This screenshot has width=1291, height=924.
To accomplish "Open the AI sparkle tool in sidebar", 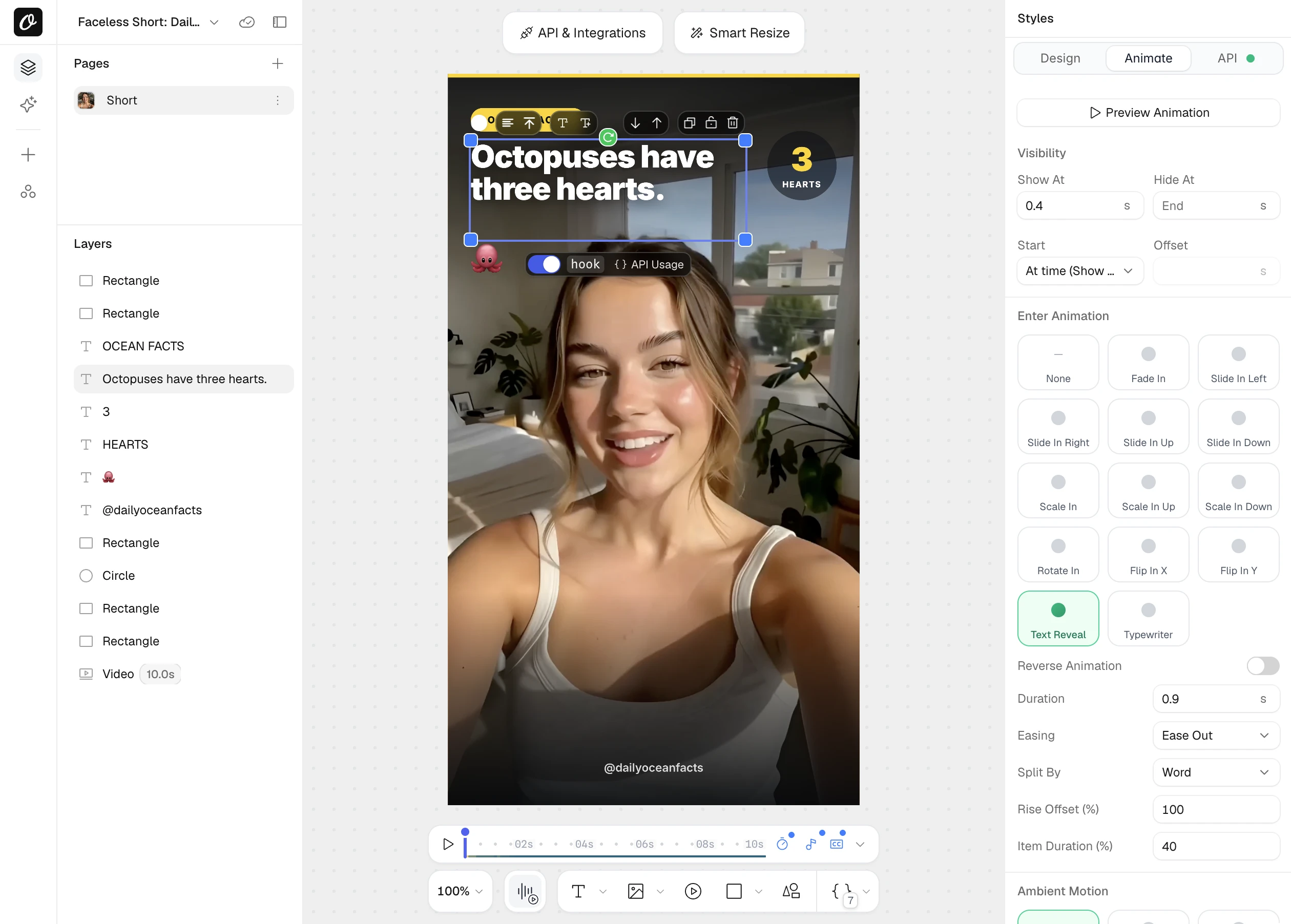I will click(x=28, y=104).
